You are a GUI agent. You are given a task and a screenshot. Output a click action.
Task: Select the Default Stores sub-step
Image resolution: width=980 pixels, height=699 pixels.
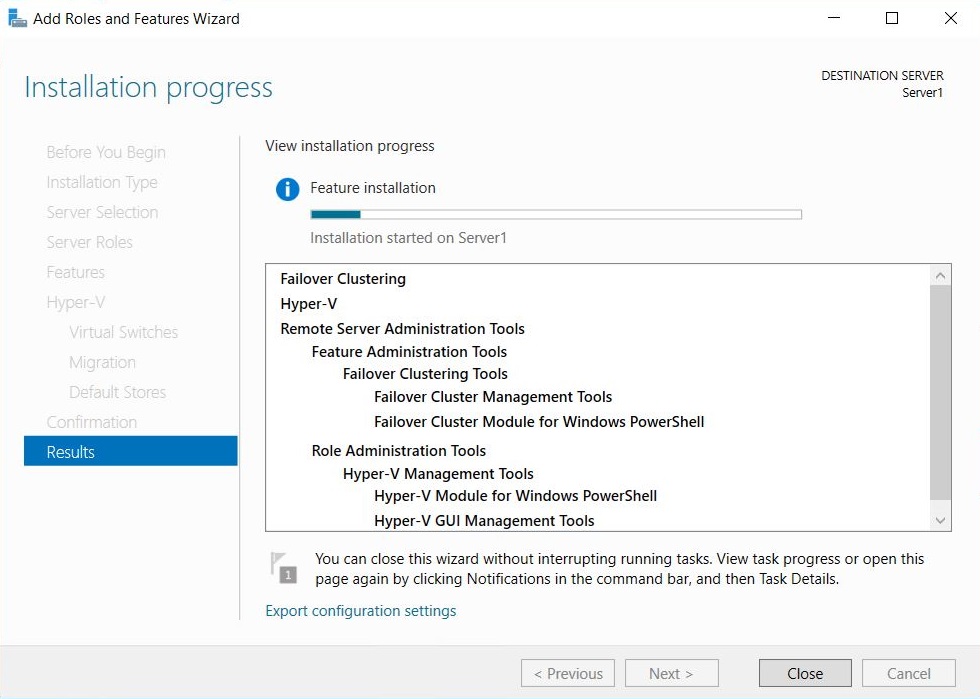pyautogui.click(x=118, y=393)
